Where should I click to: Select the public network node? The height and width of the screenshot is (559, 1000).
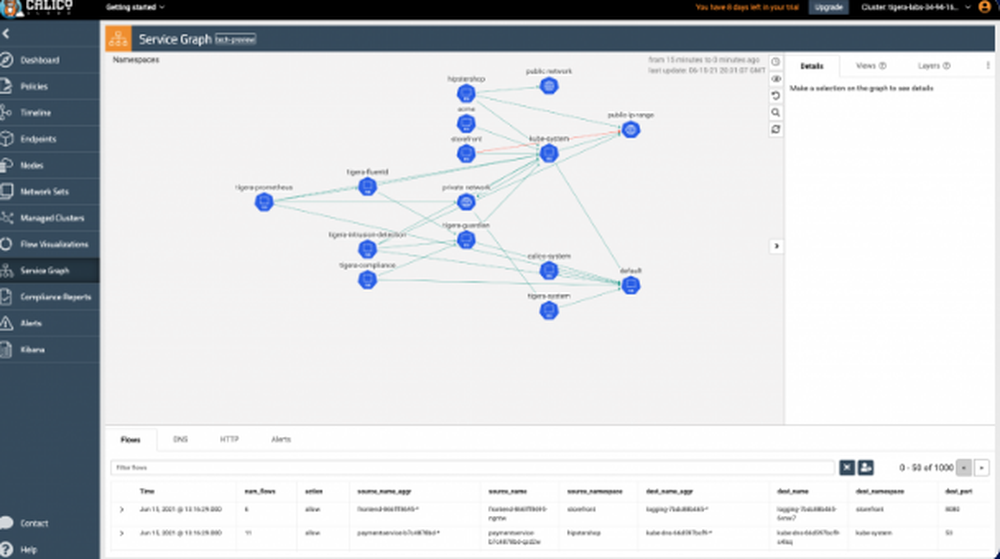point(549,85)
